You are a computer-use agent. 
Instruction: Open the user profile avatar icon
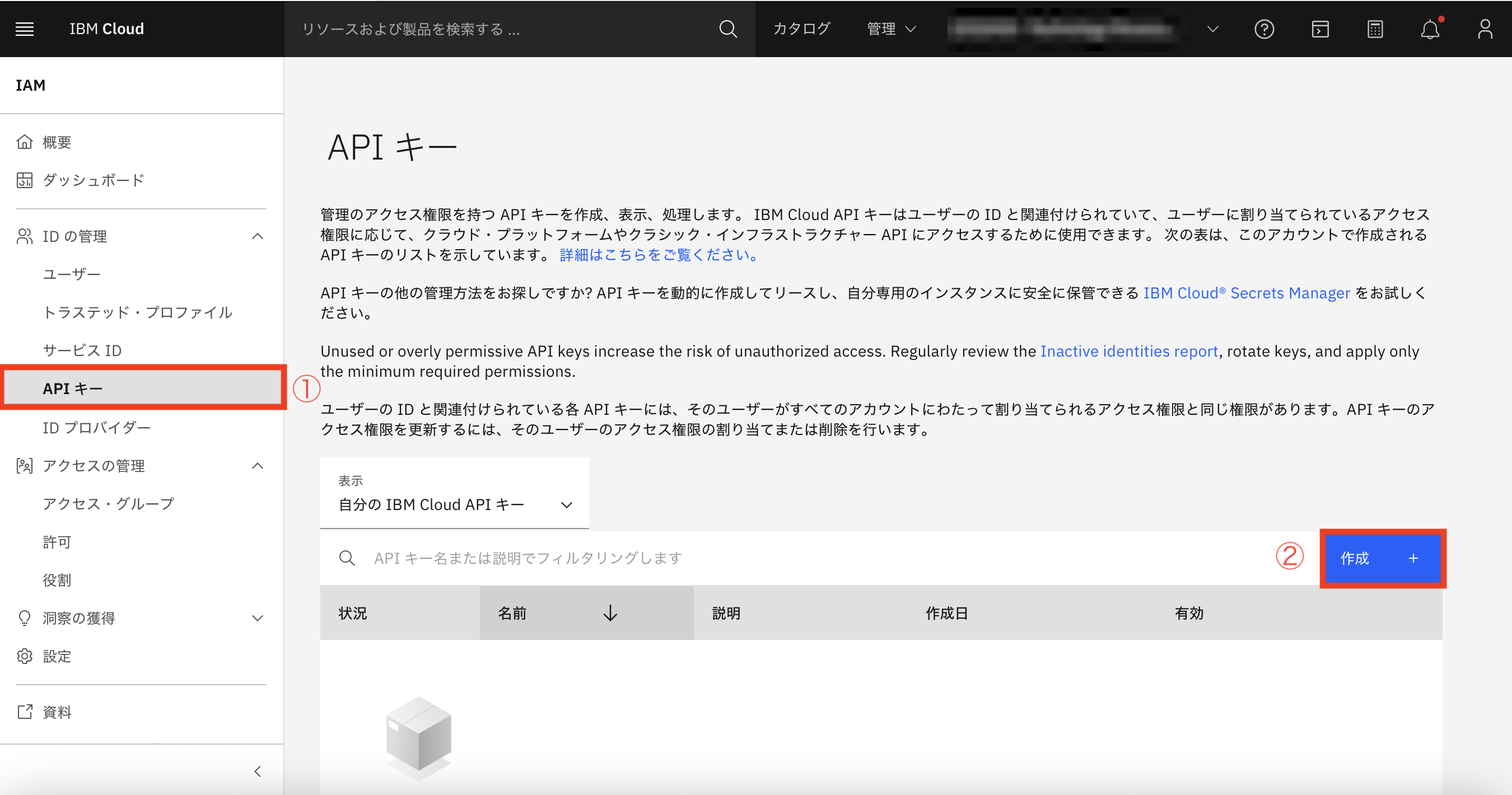[1486, 29]
